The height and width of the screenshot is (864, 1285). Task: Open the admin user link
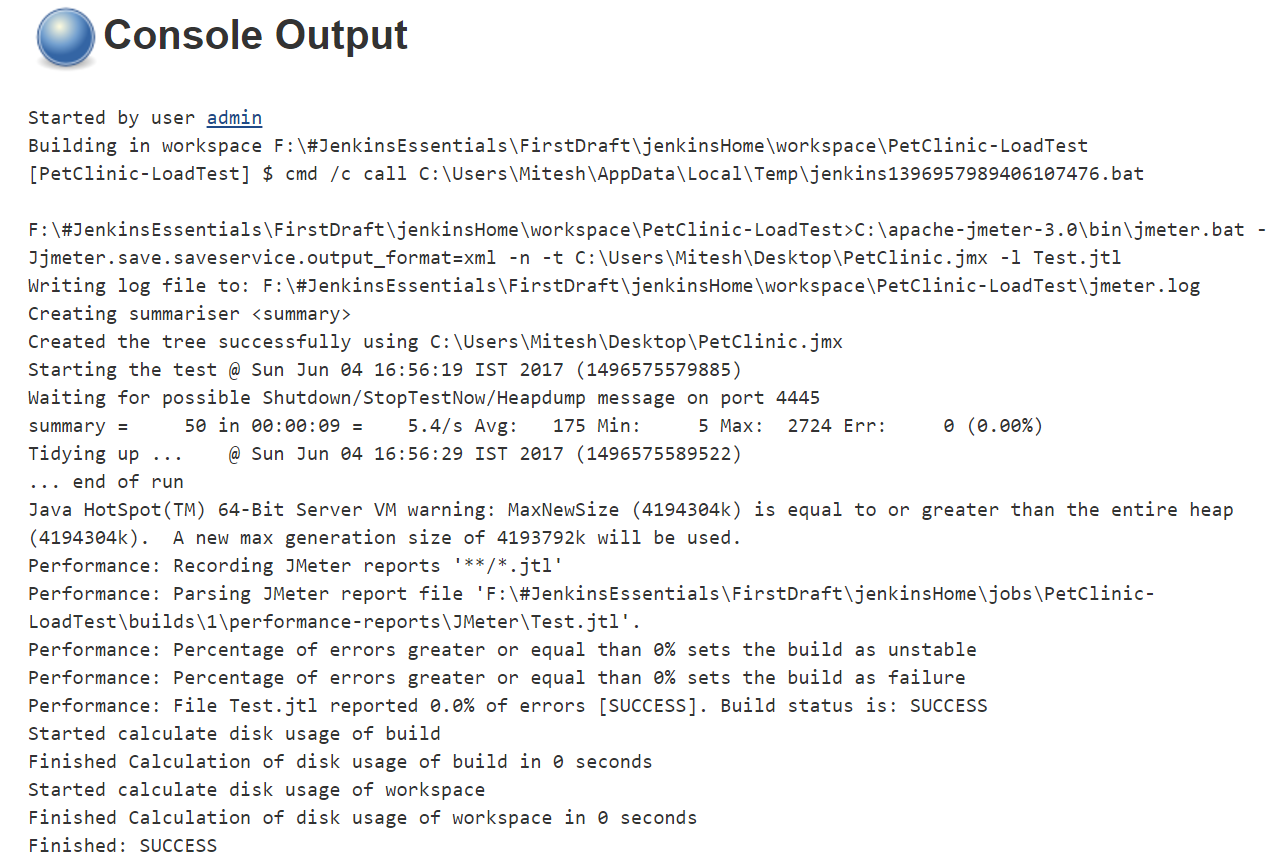(x=234, y=118)
